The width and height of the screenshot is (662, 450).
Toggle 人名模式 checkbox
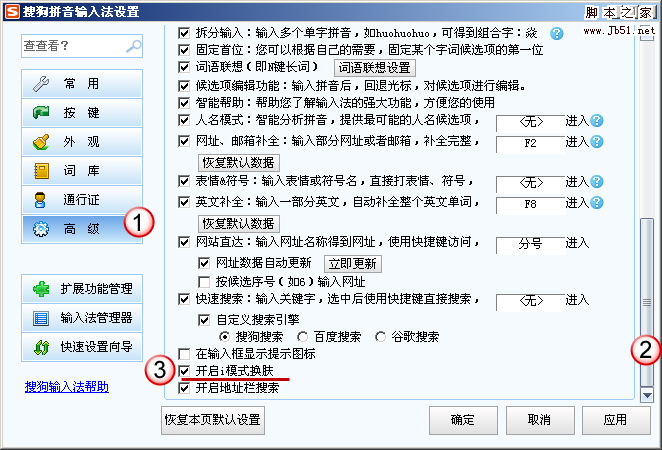click(184, 120)
